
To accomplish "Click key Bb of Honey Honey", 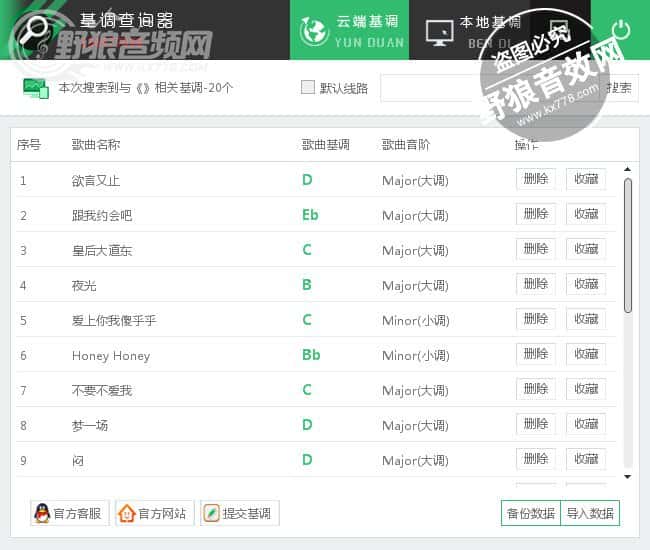I will [x=311, y=355].
